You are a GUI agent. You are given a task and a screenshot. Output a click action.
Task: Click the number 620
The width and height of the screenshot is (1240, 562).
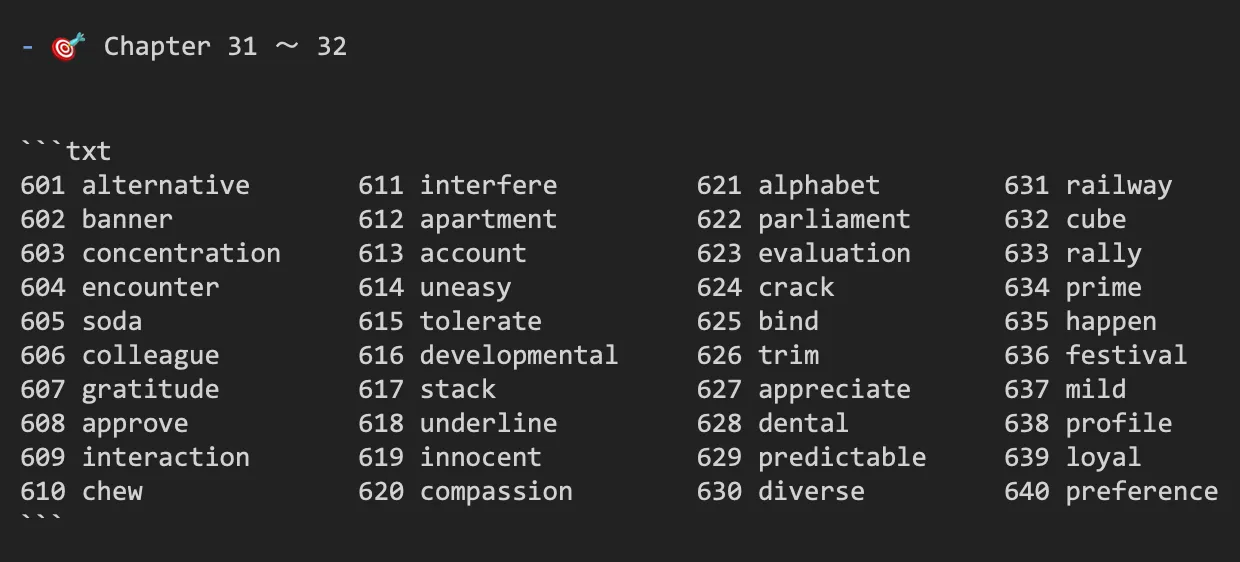tap(381, 491)
